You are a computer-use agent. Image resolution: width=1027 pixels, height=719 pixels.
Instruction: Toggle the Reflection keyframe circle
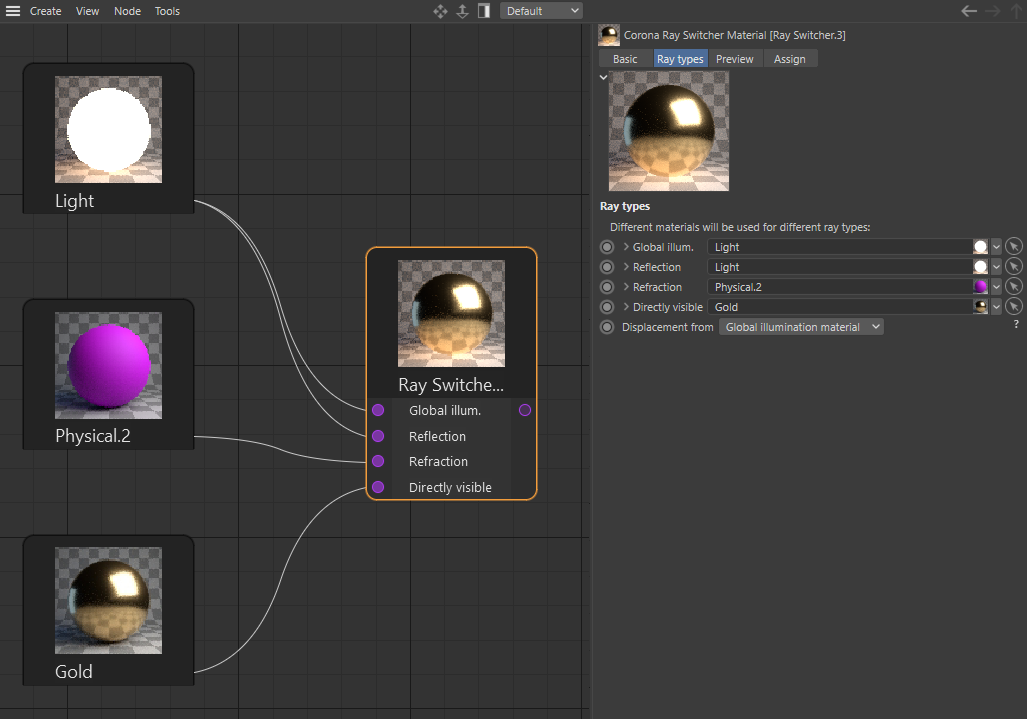tap(607, 267)
